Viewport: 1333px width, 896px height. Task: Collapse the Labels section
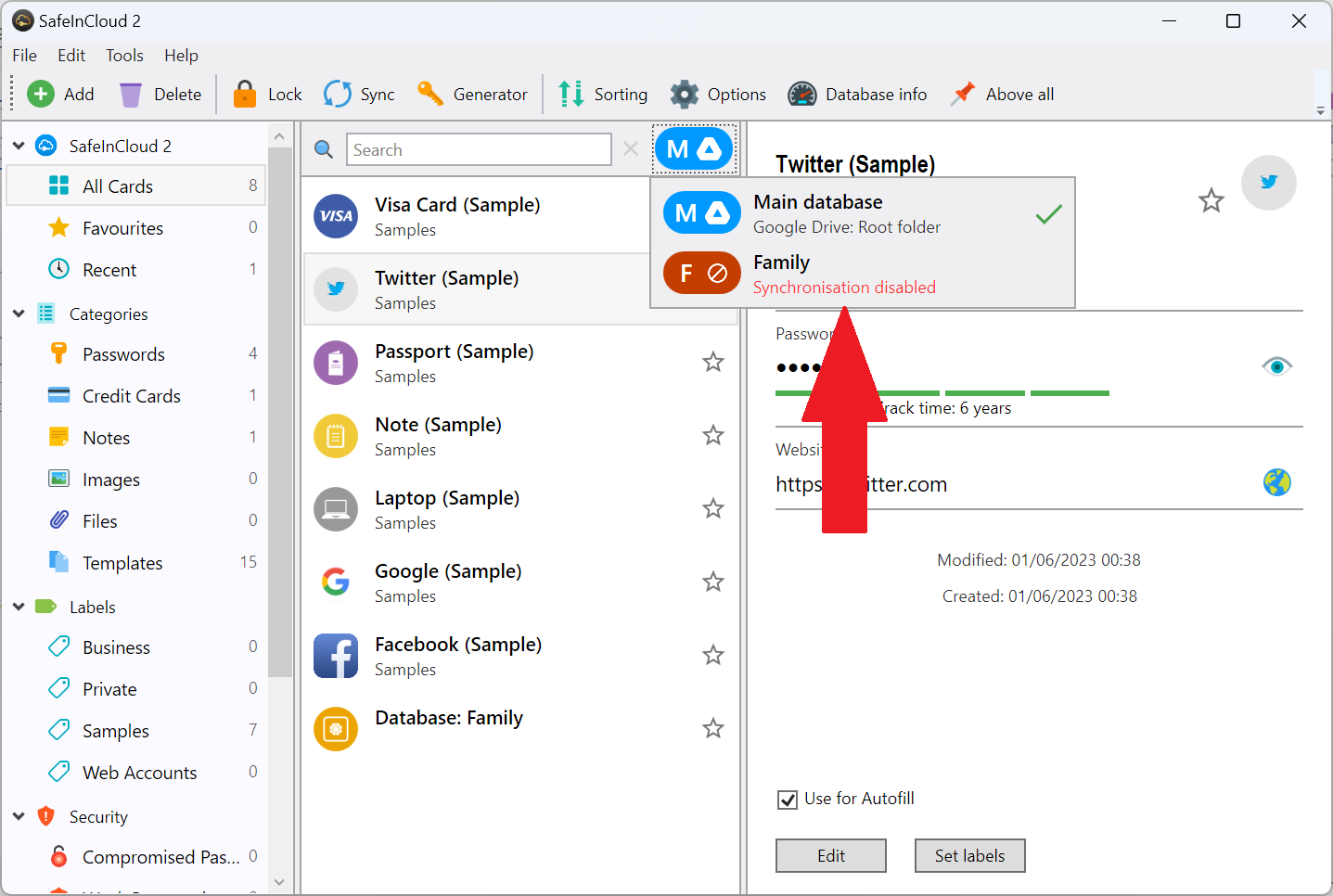pos(19,607)
